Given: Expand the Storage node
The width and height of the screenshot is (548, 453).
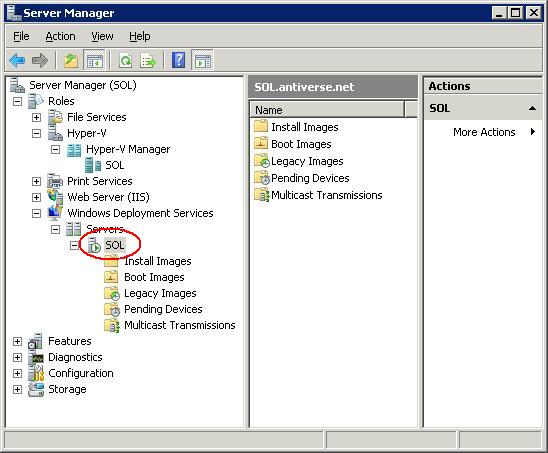Looking at the screenshot, I should tap(17, 389).
